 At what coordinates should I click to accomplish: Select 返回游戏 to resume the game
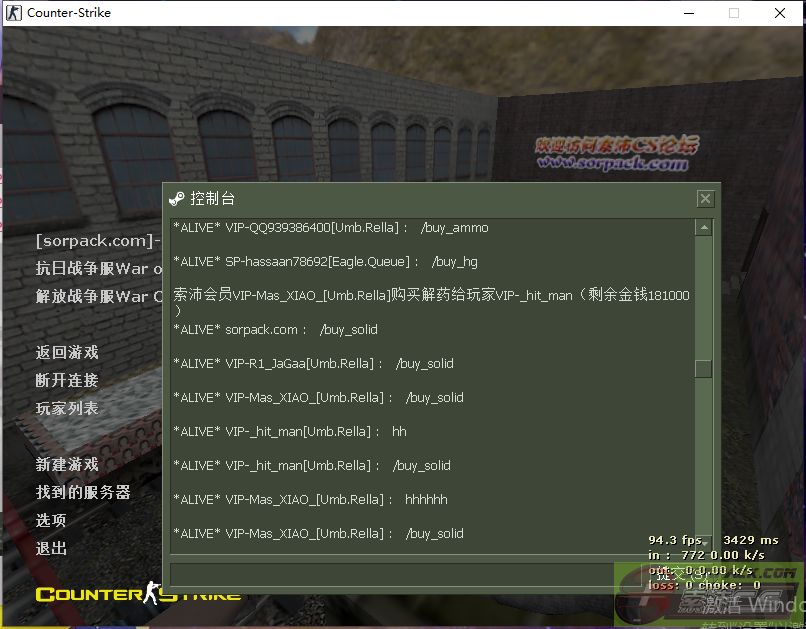point(67,352)
